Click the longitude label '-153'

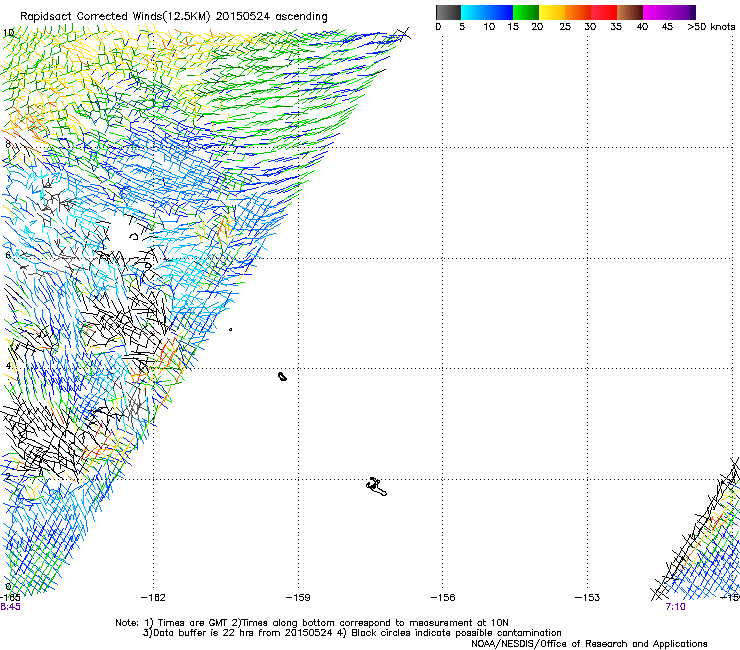(x=588, y=598)
